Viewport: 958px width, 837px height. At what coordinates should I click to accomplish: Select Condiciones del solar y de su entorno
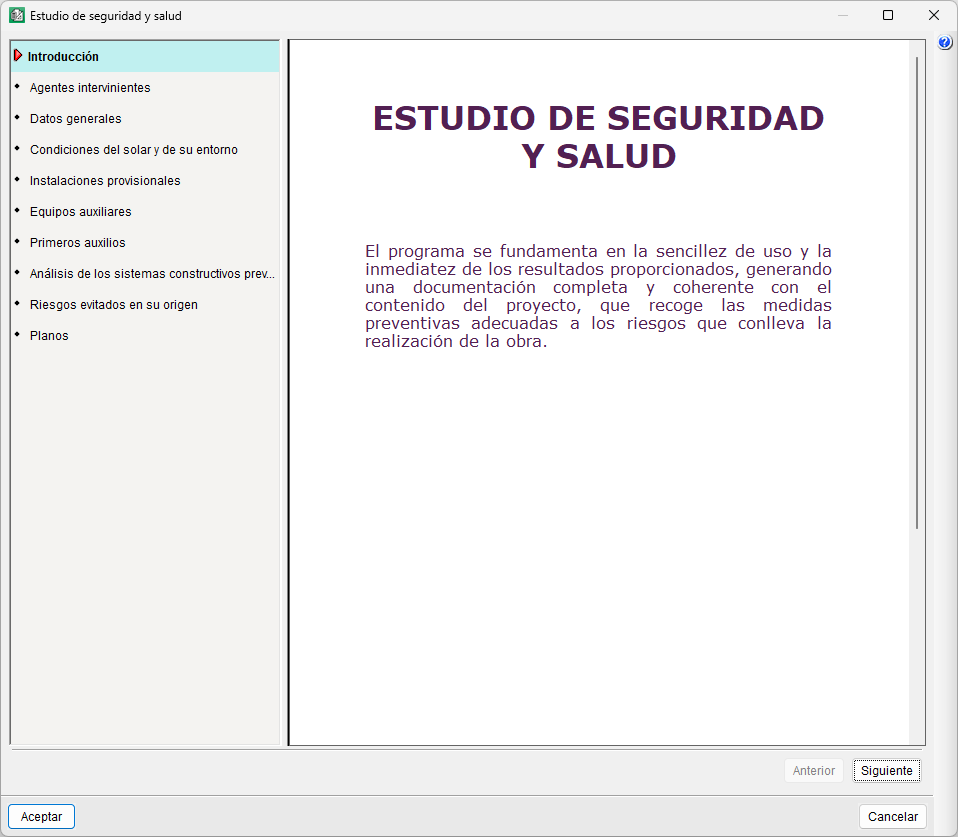(x=145, y=150)
